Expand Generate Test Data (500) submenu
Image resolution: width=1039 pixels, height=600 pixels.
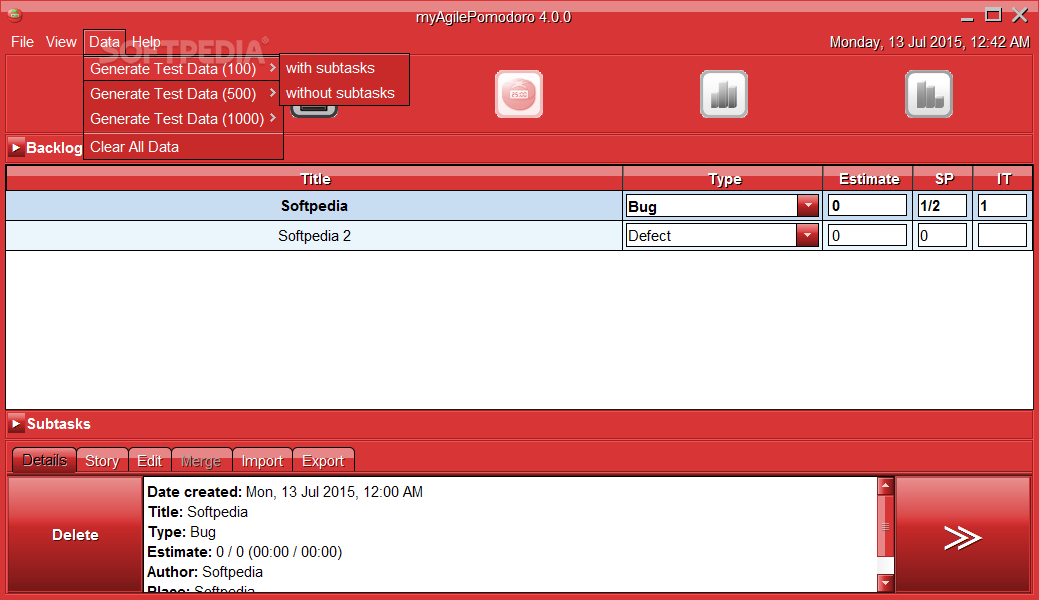pos(183,93)
